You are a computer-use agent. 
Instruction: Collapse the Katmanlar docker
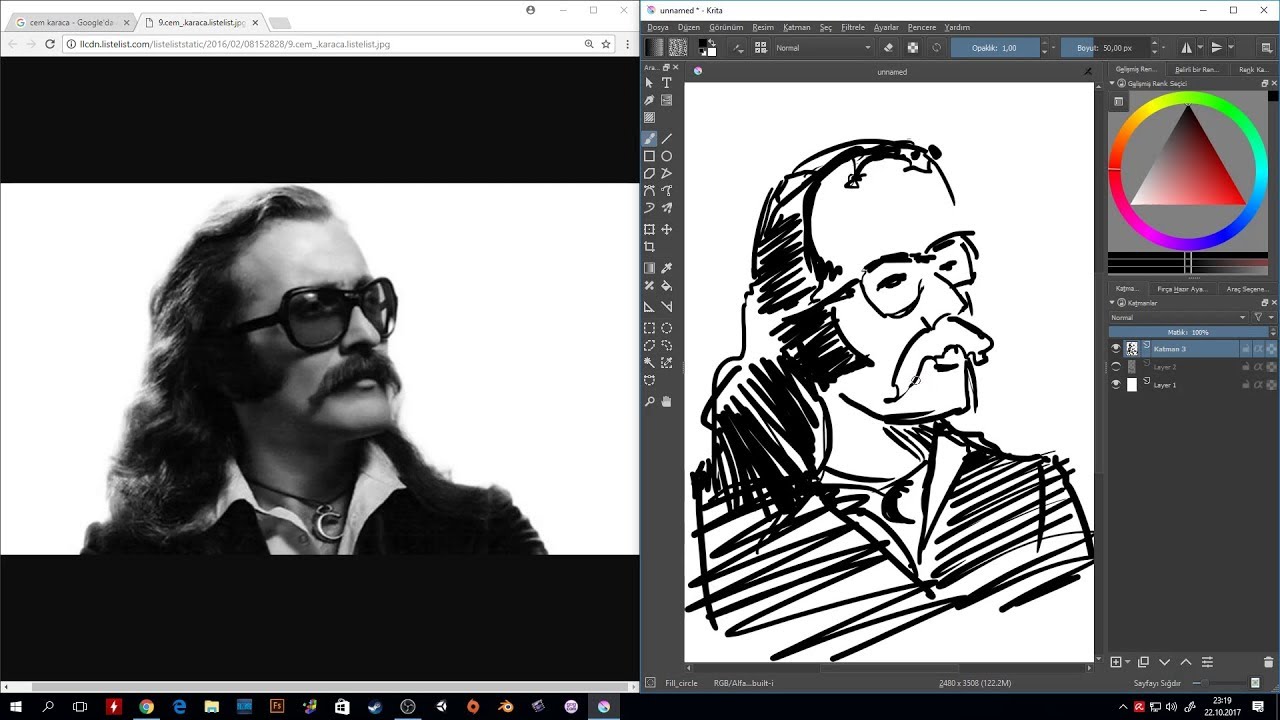click(1113, 303)
